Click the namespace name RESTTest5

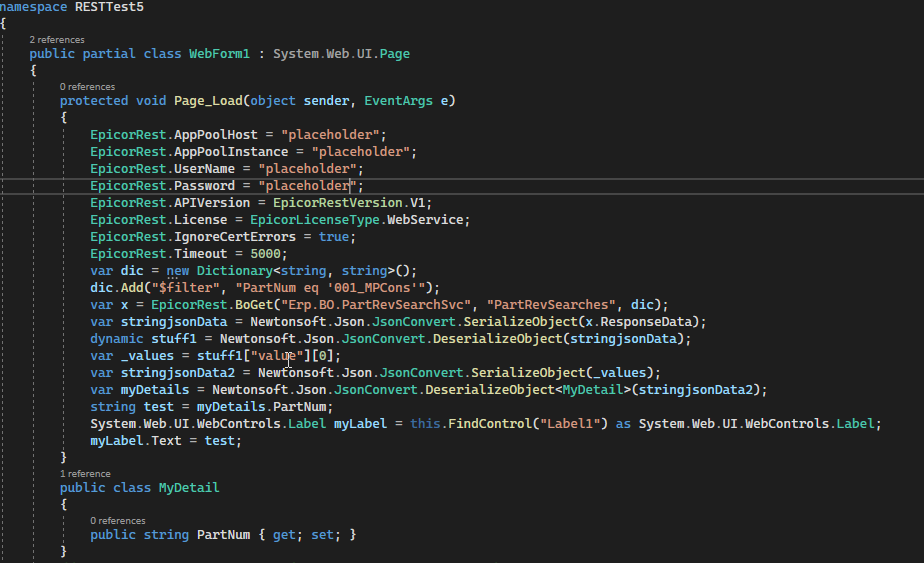[x=109, y=7]
